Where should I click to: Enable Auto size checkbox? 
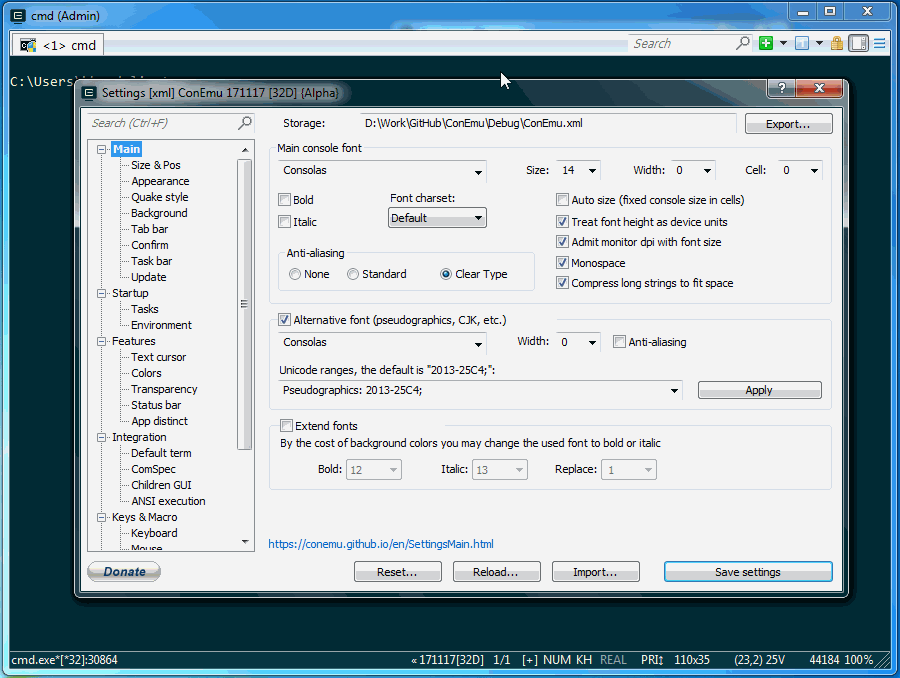coord(562,200)
